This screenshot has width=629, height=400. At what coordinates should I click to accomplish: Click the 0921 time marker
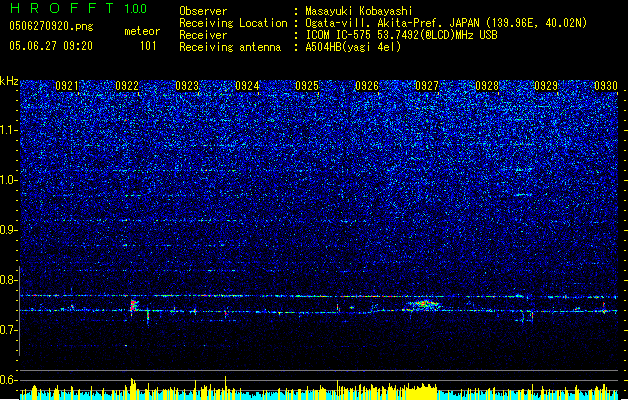click(x=67, y=86)
